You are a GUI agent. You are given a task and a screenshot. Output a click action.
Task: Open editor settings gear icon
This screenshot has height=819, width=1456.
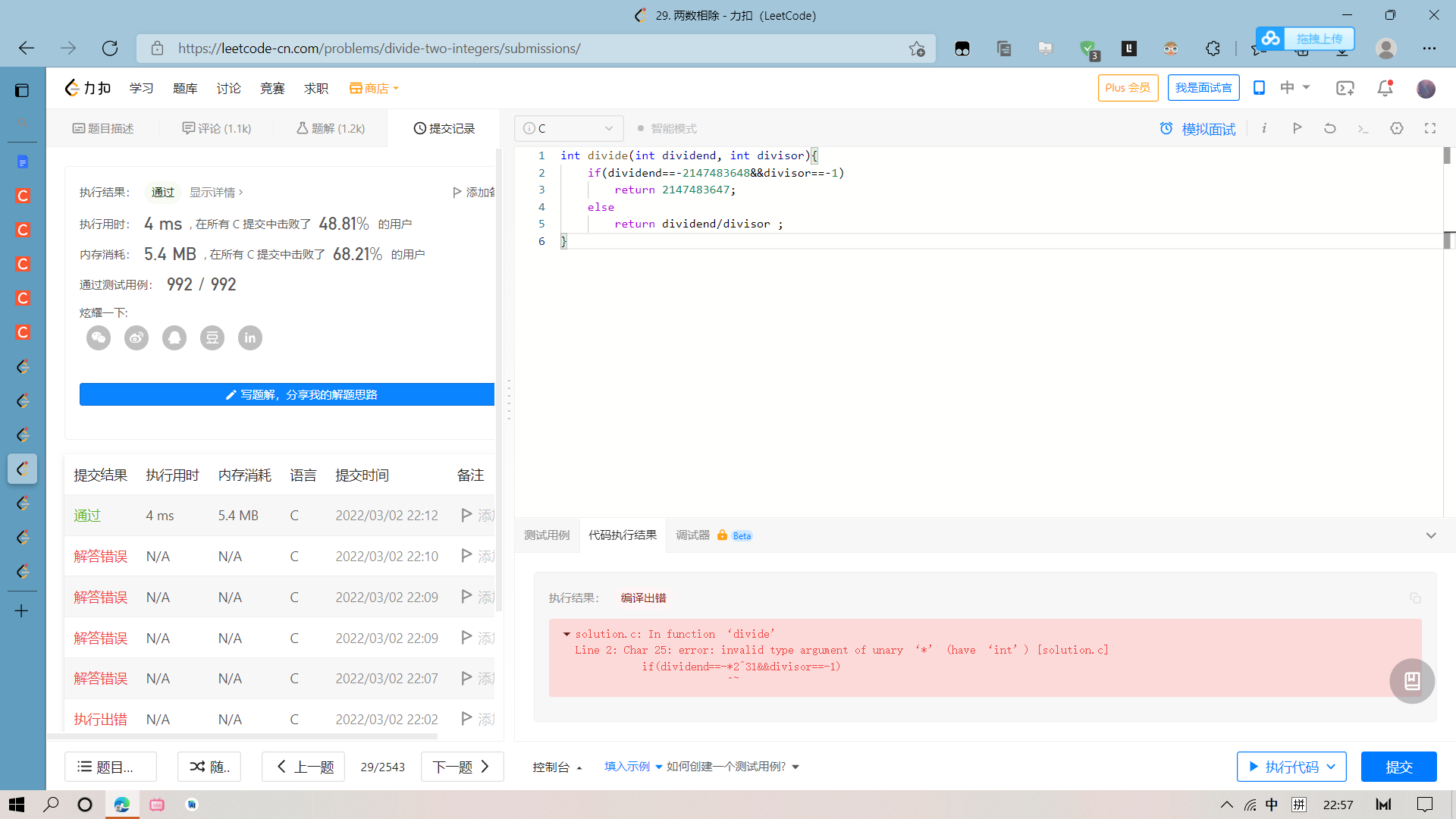1397,128
